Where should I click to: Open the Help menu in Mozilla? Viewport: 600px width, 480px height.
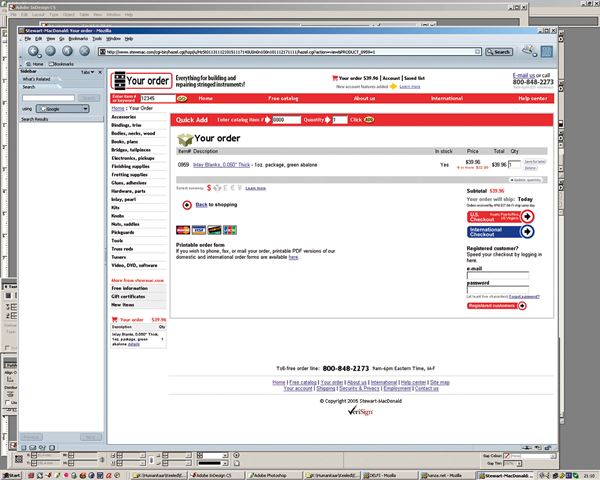click(129, 39)
